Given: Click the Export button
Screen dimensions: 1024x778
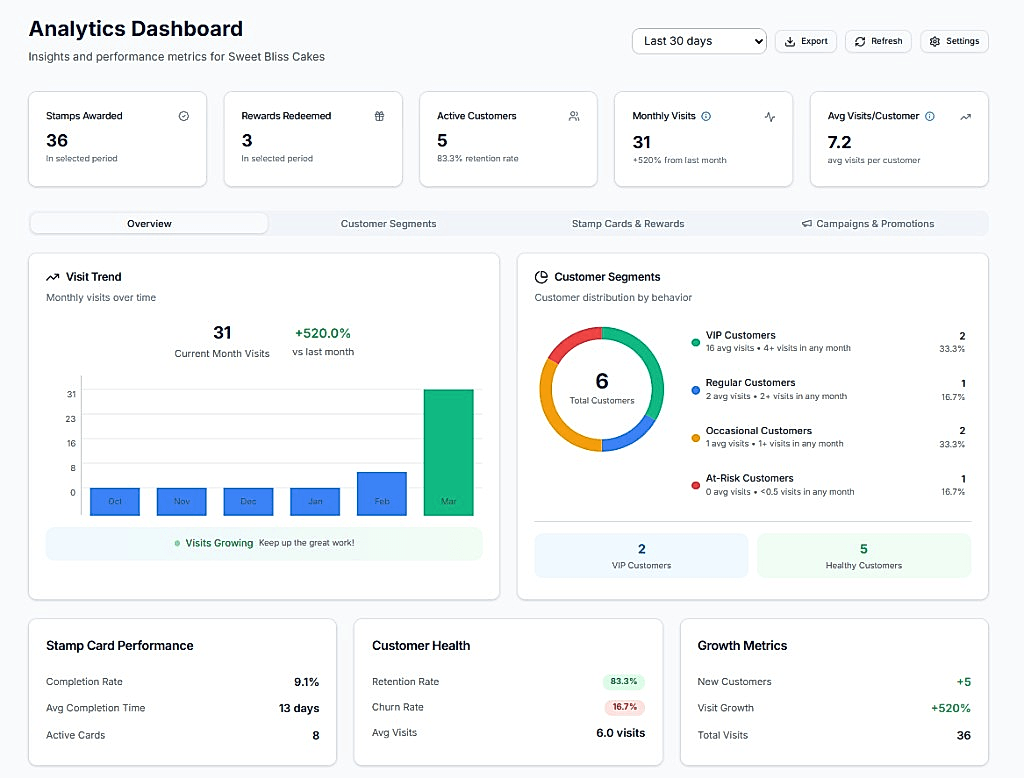Looking at the screenshot, I should click(806, 41).
